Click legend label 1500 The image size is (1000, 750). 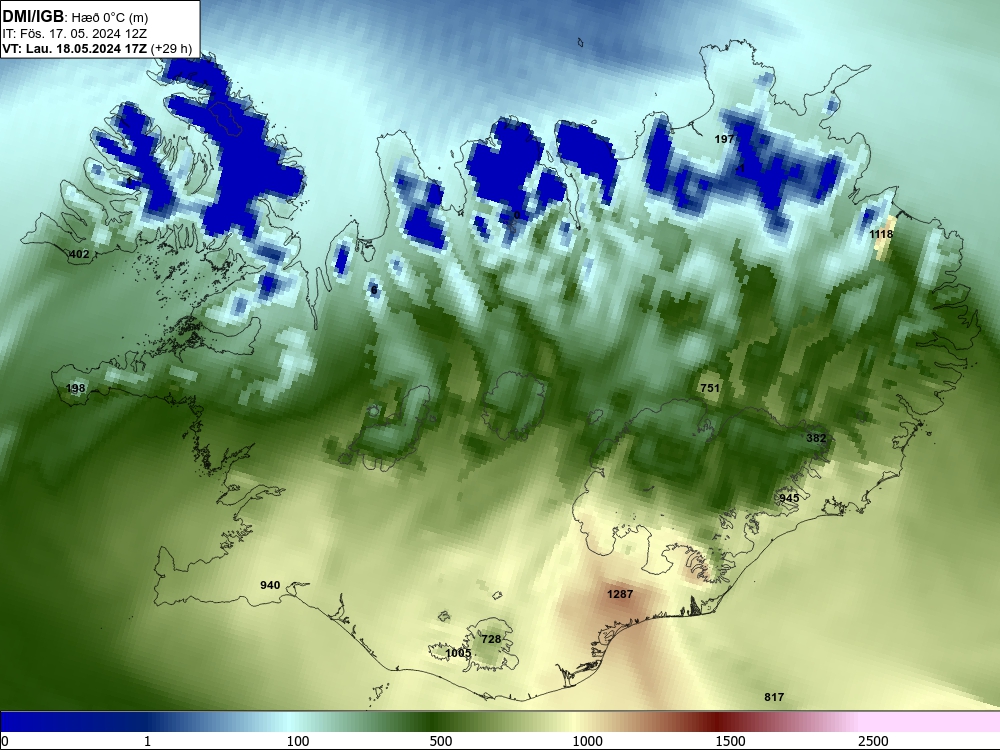coord(730,741)
